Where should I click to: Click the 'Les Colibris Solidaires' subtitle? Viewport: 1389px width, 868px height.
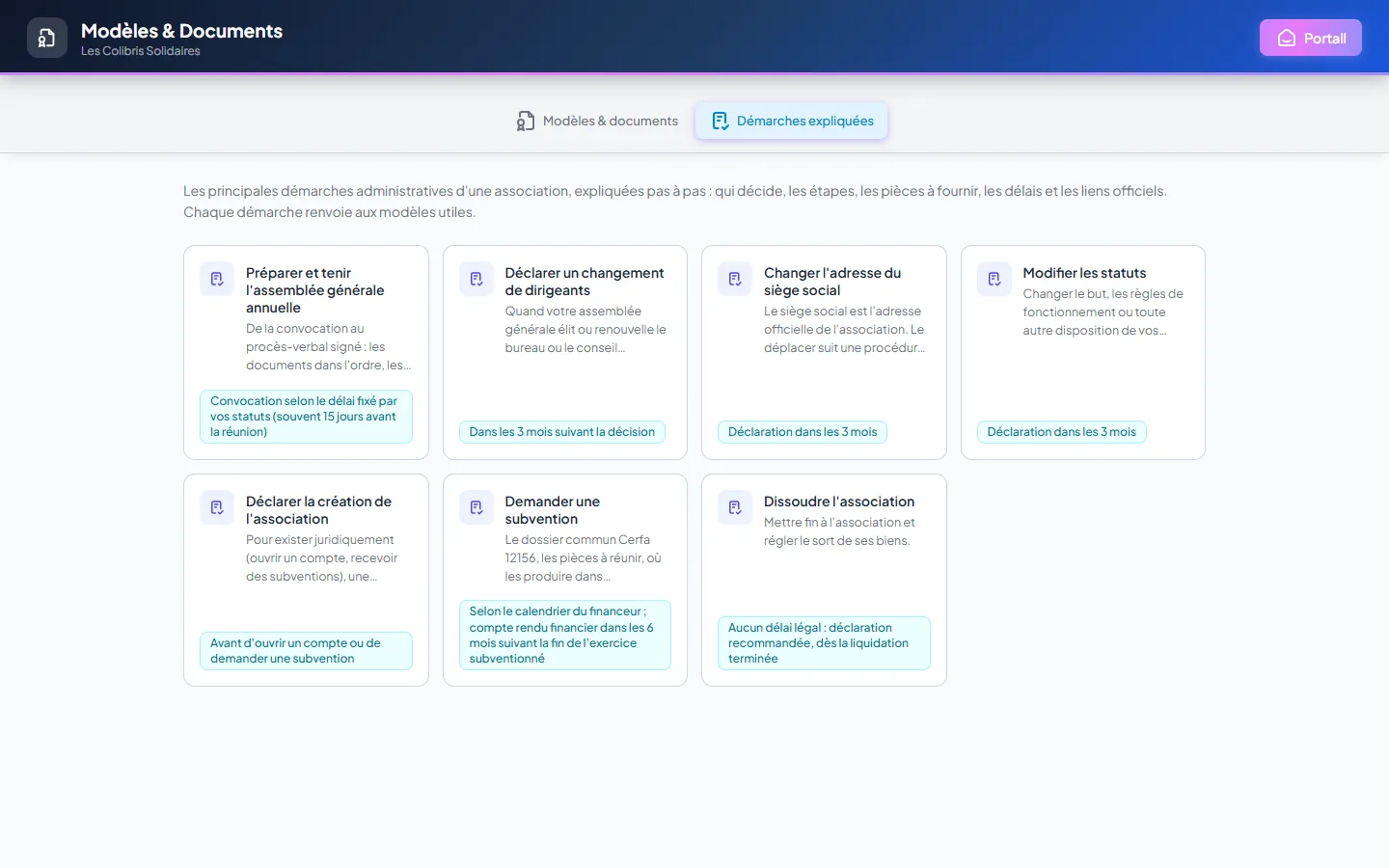pyautogui.click(x=141, y=51)
